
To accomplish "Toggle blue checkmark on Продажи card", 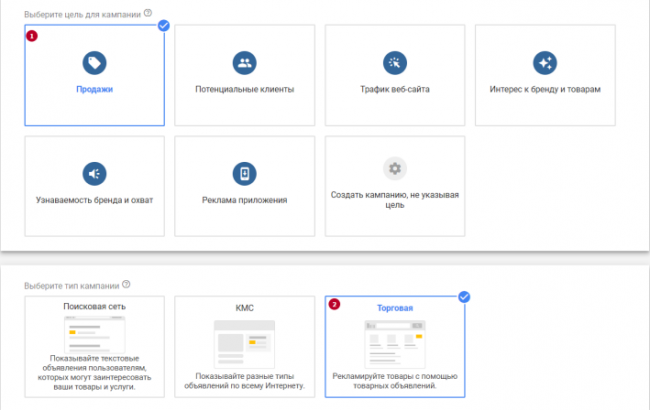I will pos(163,25).
